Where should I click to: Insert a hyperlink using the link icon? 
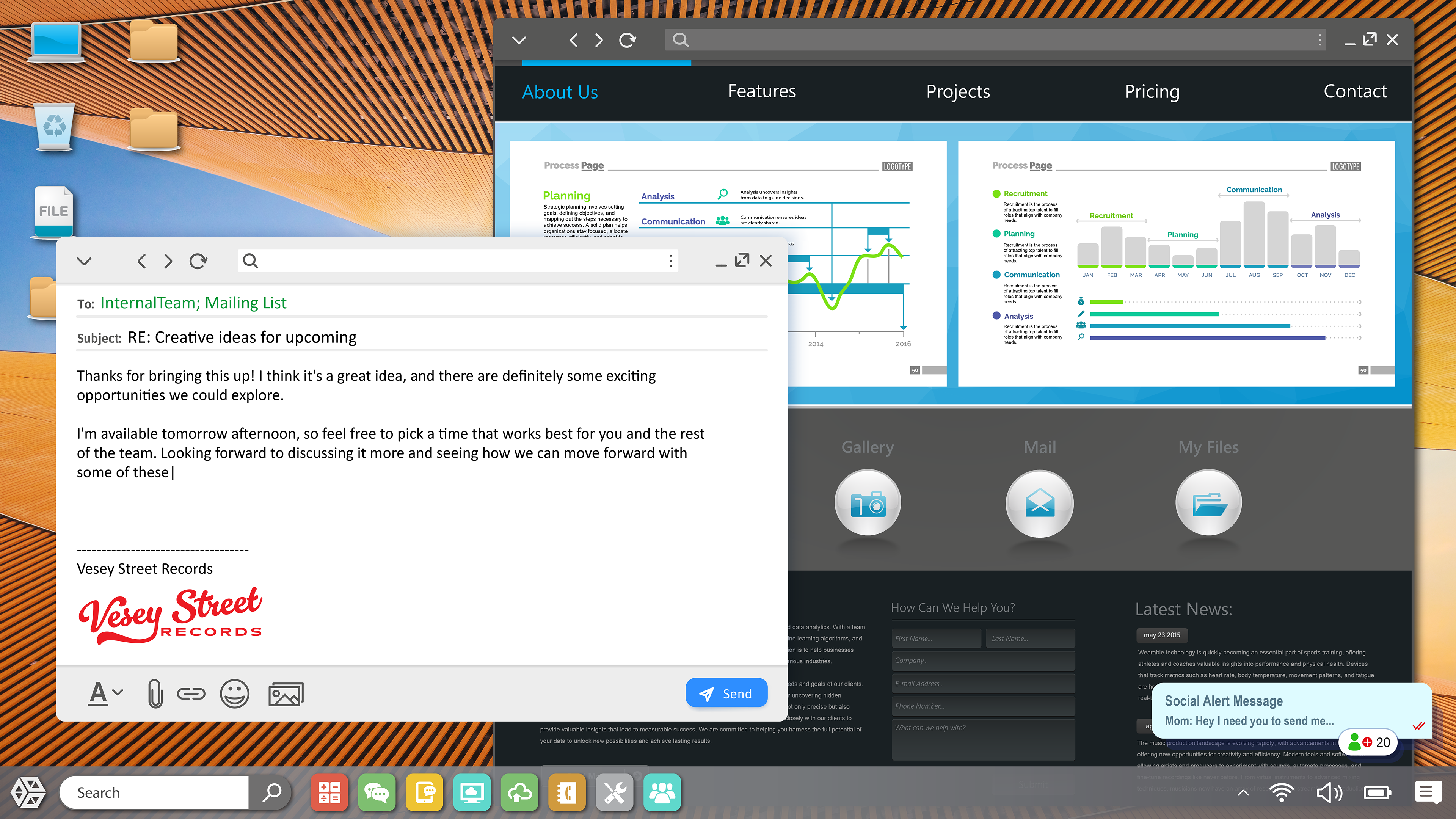click(x=191, y=694)
